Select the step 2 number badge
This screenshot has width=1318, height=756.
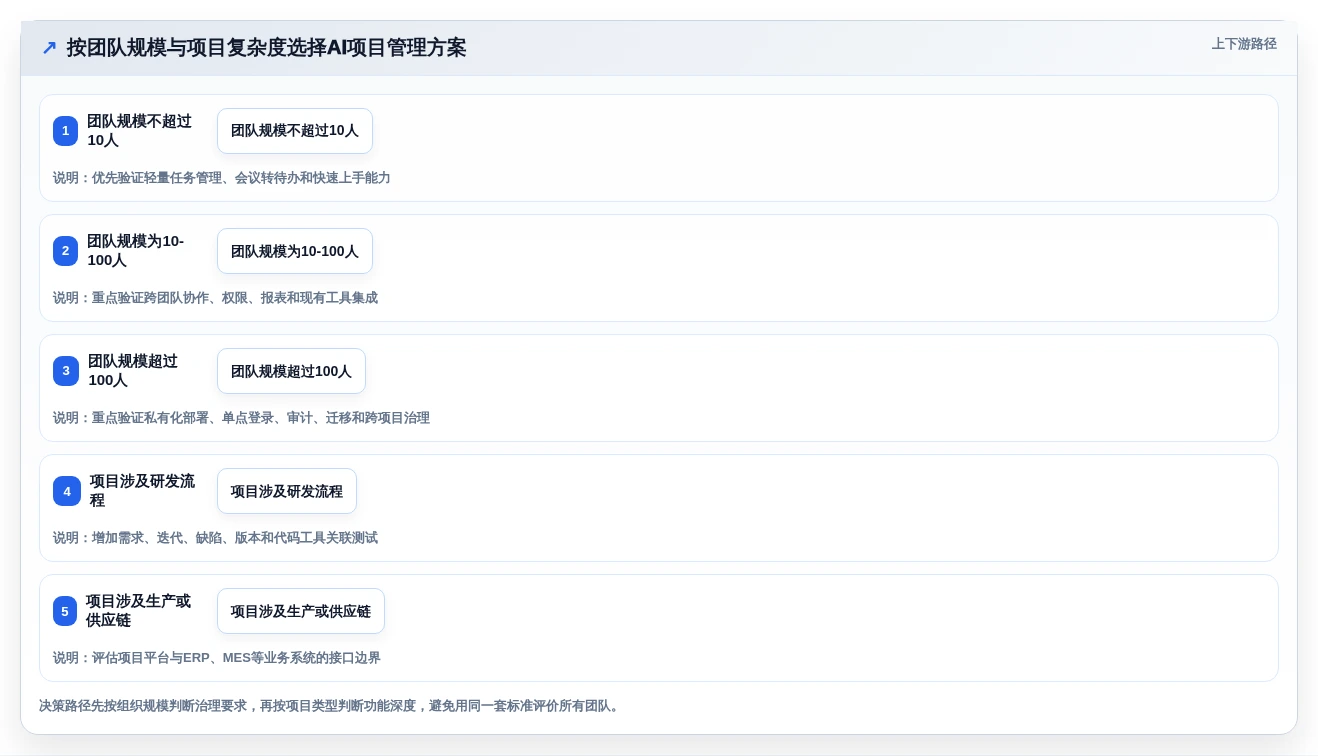click(x=65, y=251)
